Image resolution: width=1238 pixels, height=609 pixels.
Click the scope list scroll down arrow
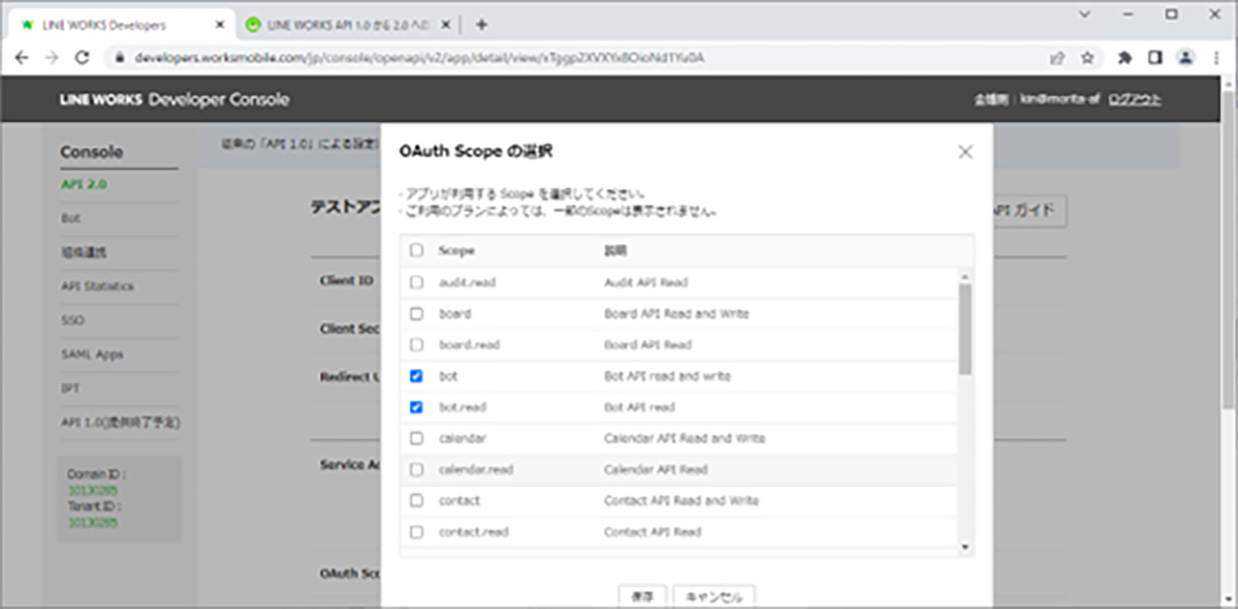[x=965, y=547]
